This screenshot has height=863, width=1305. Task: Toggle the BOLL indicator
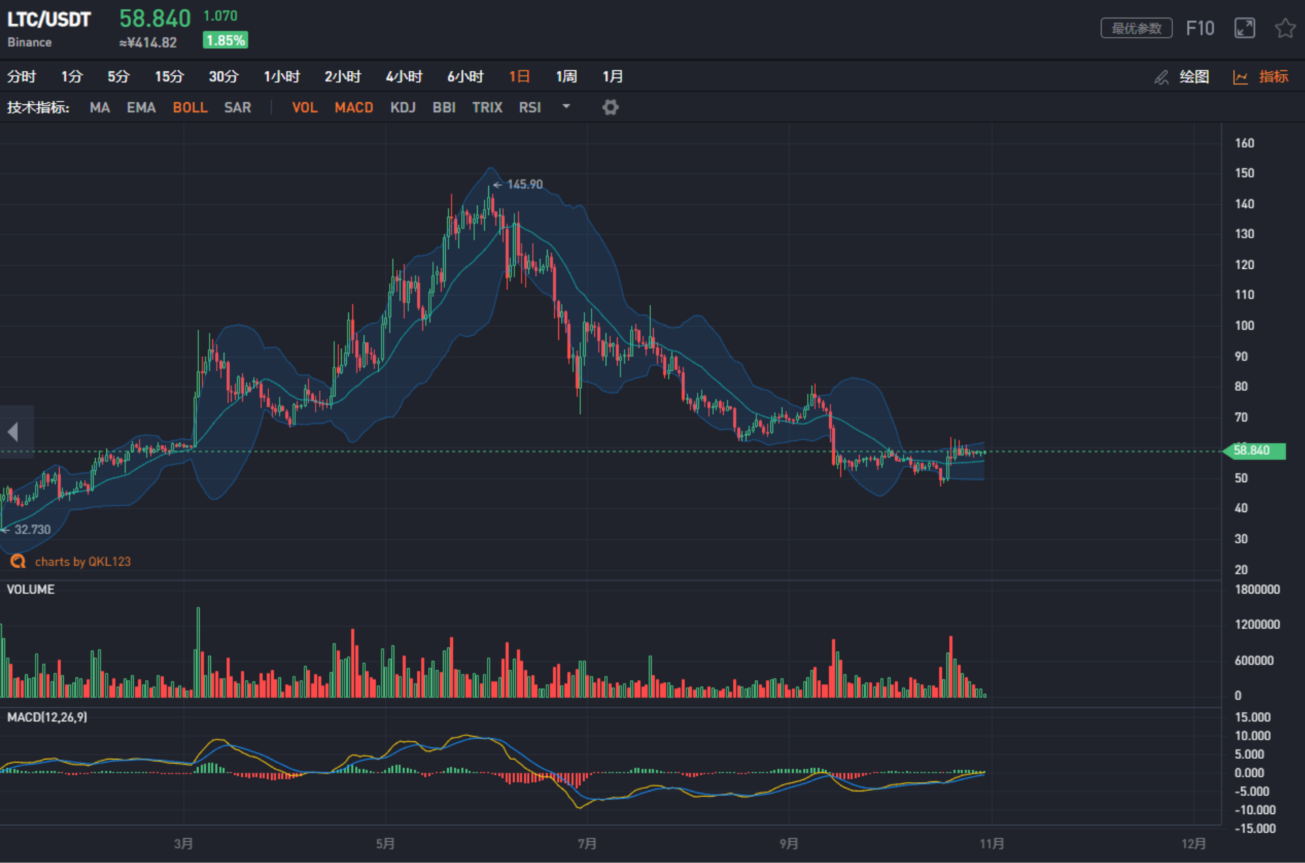190,107
